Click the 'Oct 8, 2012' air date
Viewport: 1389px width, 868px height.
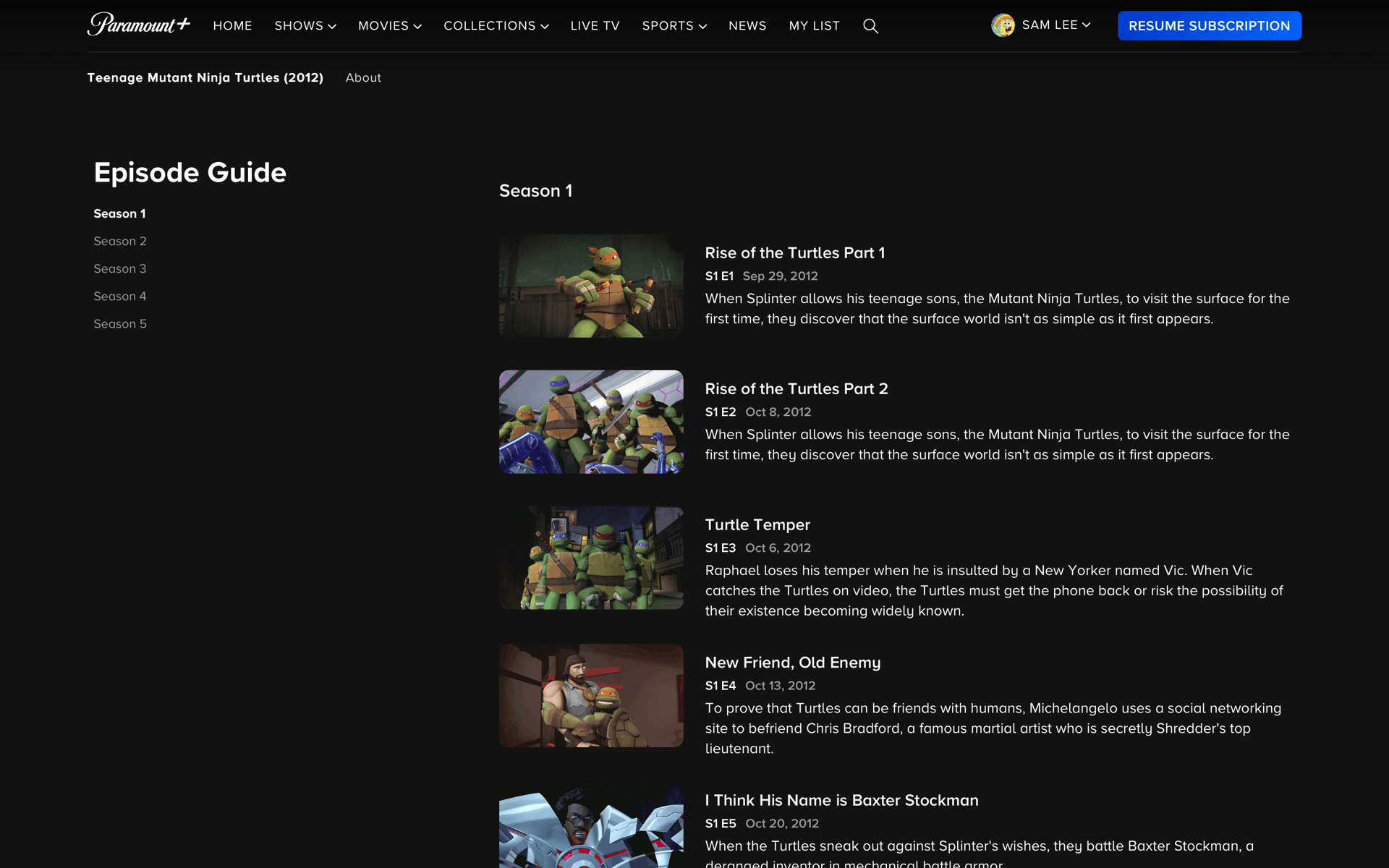click(778, 412)
